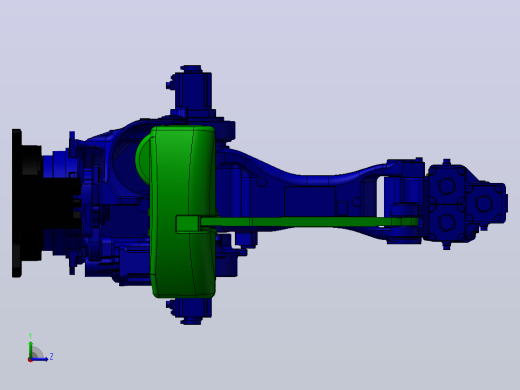Select the black mounting flange plate
Image resolution: width=520 pixels, height=390 pixels.
coord(17,203)
